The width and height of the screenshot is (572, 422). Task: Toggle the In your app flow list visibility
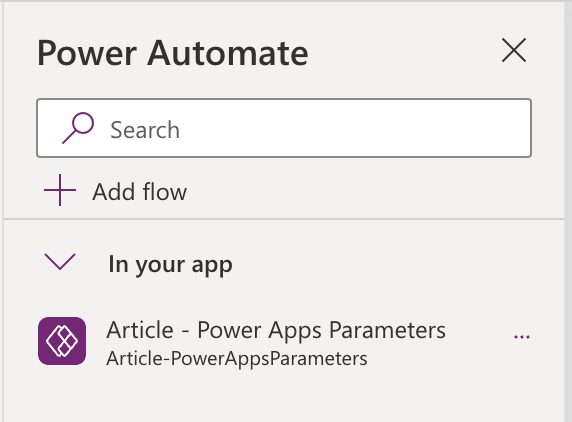click(60, 262)
